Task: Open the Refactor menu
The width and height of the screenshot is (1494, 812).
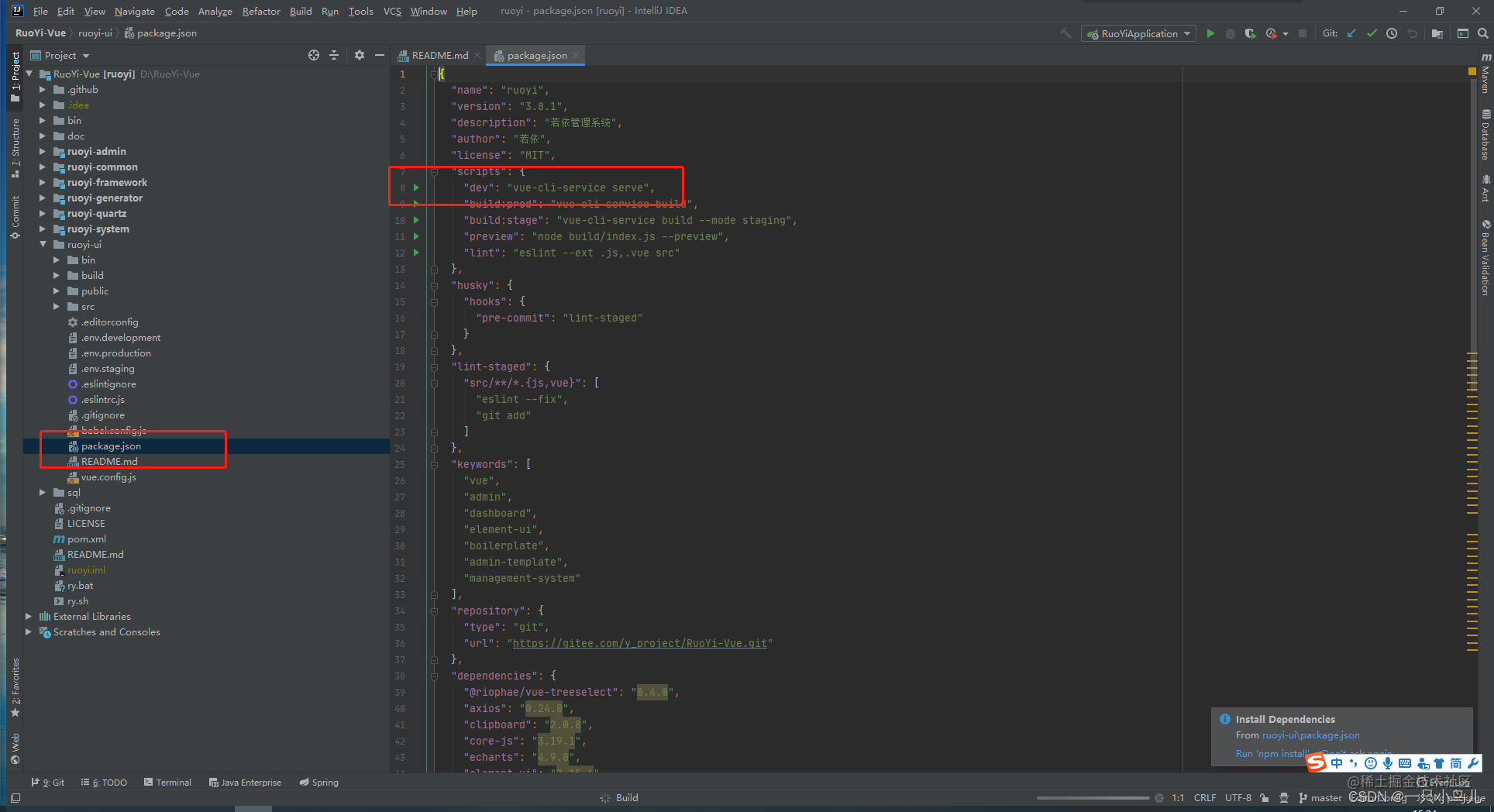Action: pyautogui.click(x=261, y=11)
